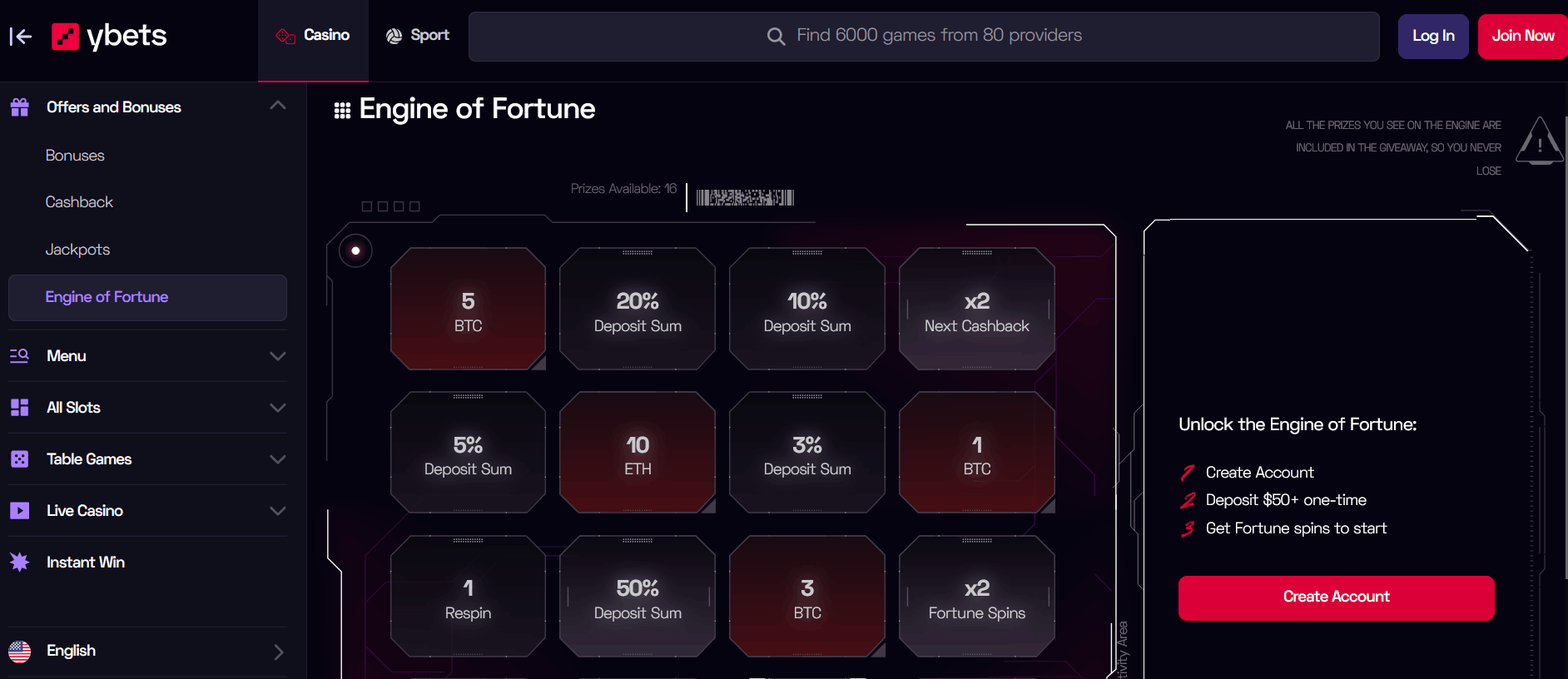Screen dimensions: 1568x679
Task: Click the gift icon for Offers and Bonuses
Action: pyautogui.click(x=20, y=107)
